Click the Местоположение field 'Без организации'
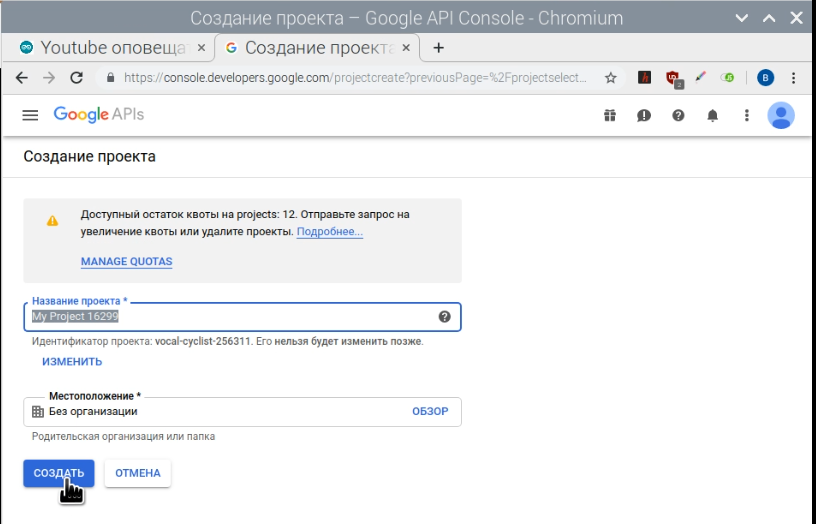This screenshot has height=524, width=816. [x=242, y=412]
